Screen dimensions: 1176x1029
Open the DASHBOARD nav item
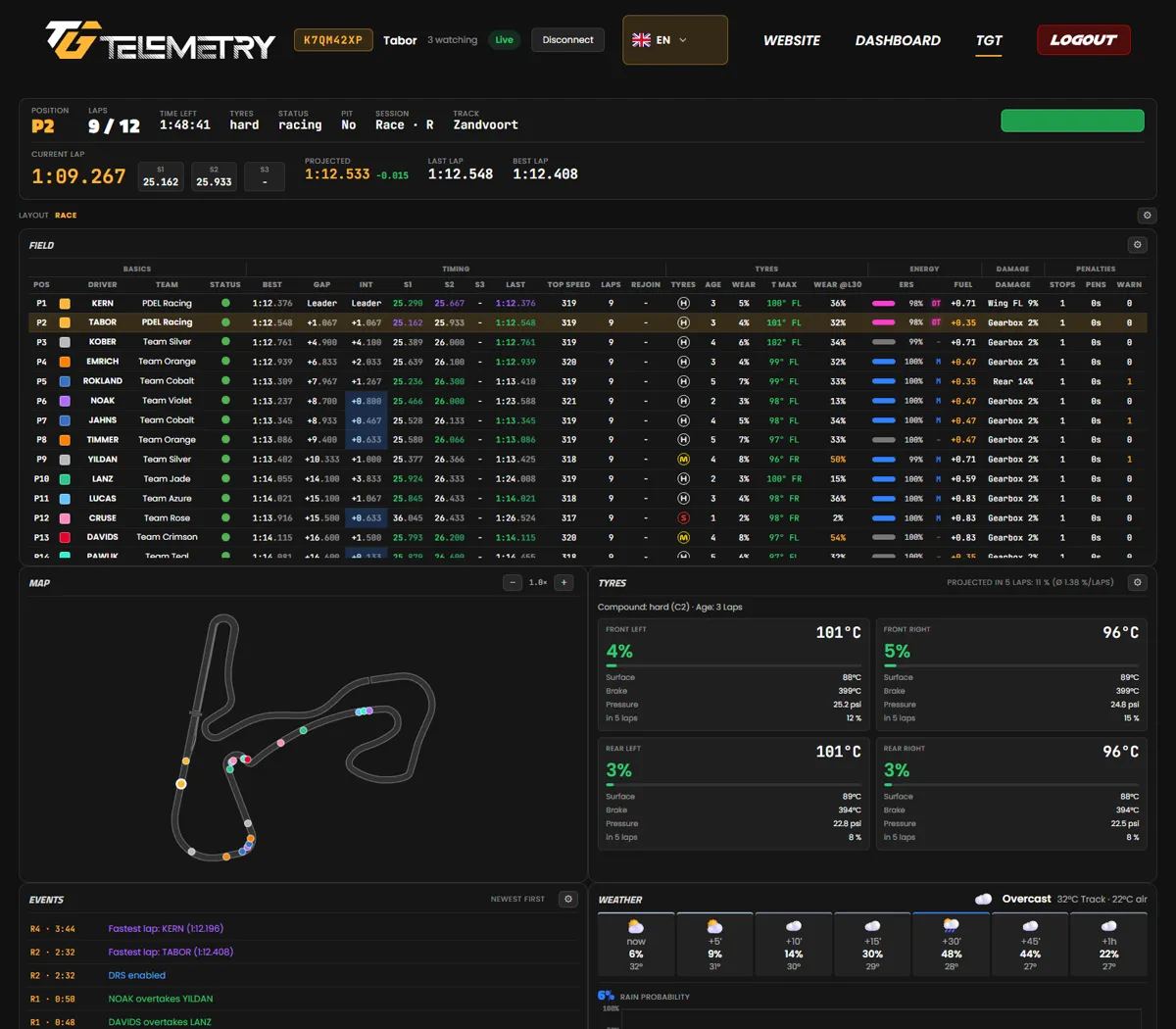point(898,40)
